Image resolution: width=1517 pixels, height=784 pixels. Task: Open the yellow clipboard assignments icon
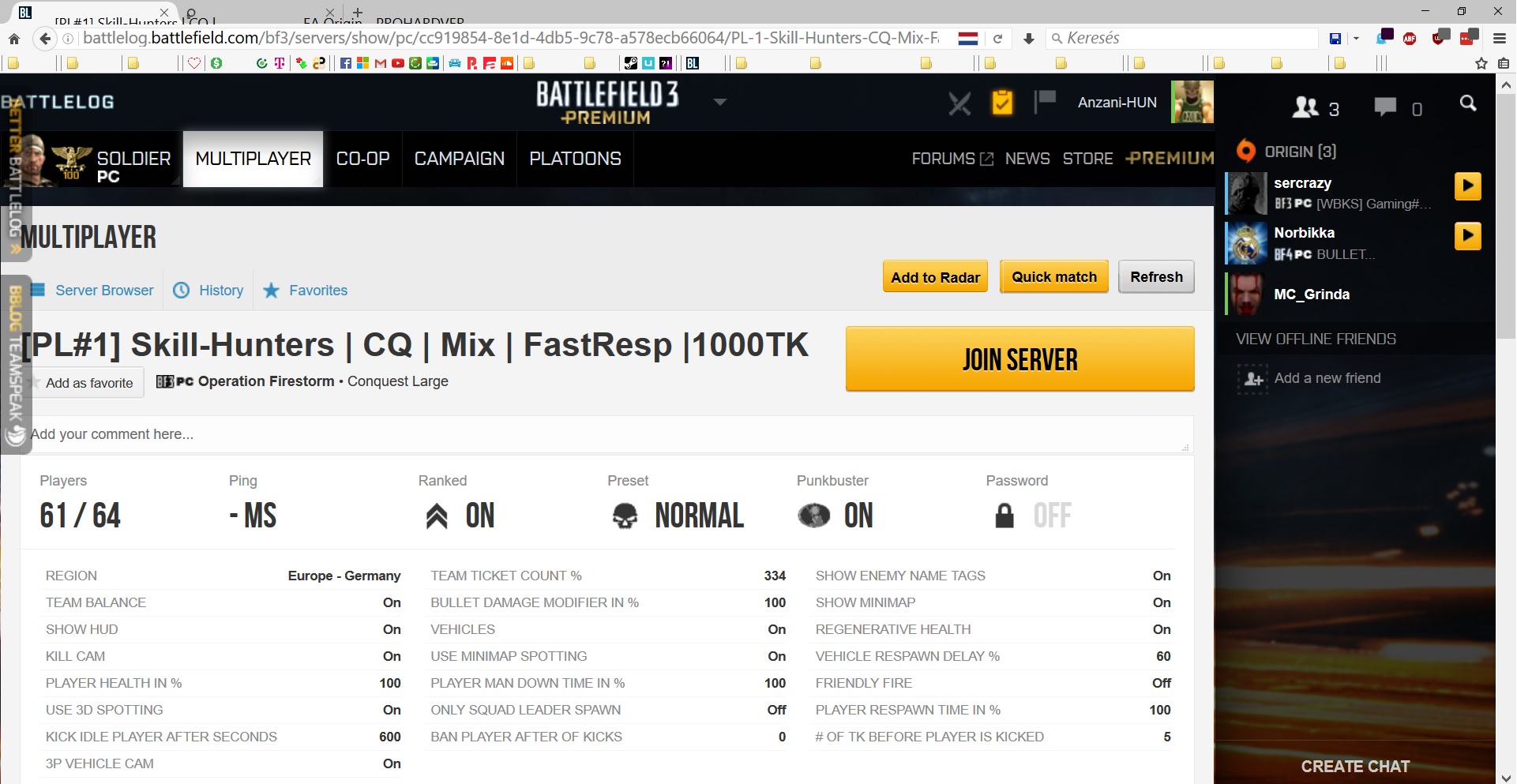(1002, 103)
